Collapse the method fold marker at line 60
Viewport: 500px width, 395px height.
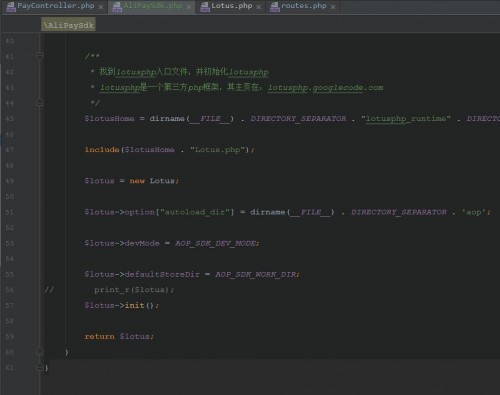[x=39, y=351]
